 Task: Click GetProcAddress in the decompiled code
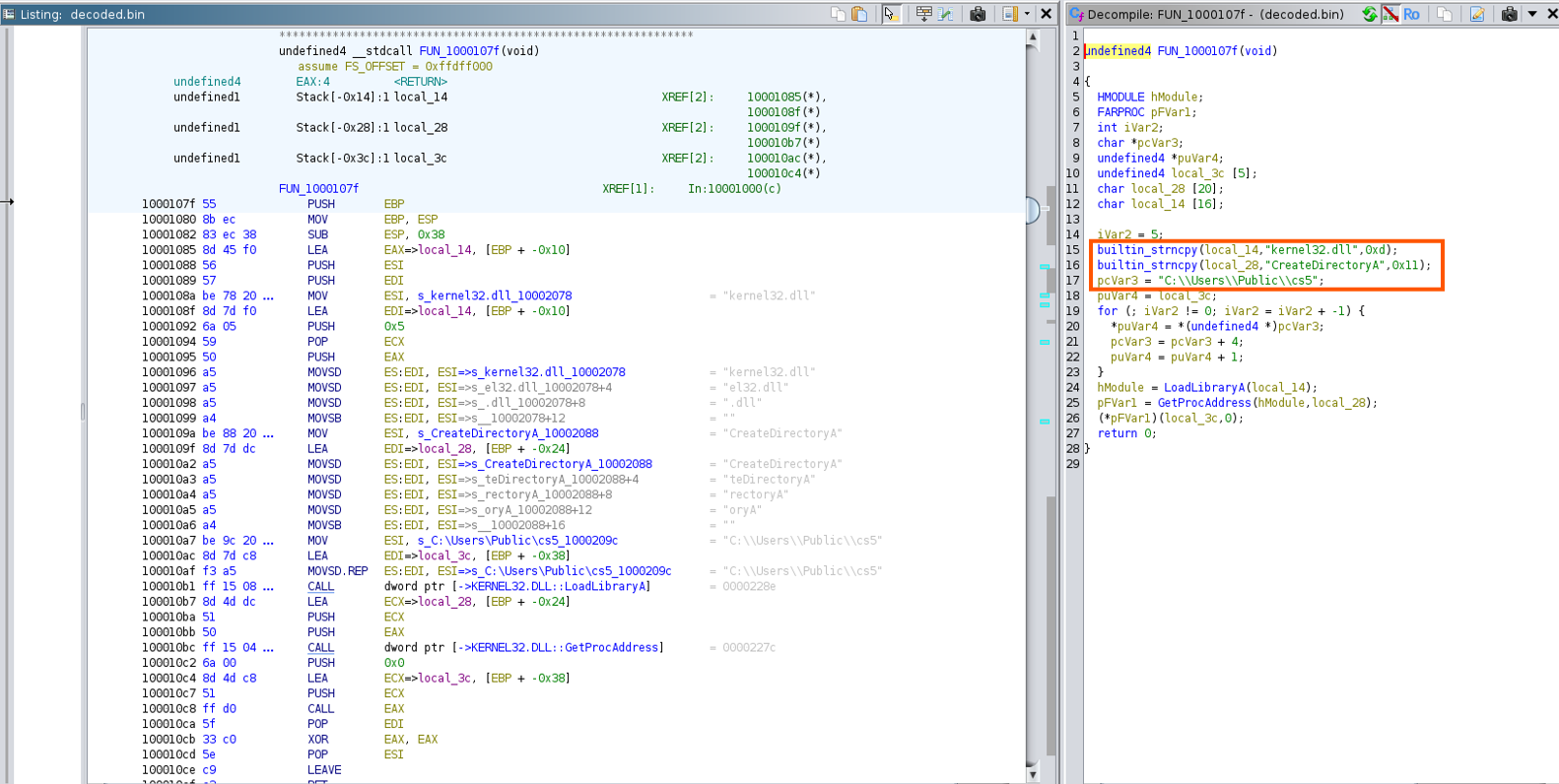pyautogui.click(x=1202, y=403)
